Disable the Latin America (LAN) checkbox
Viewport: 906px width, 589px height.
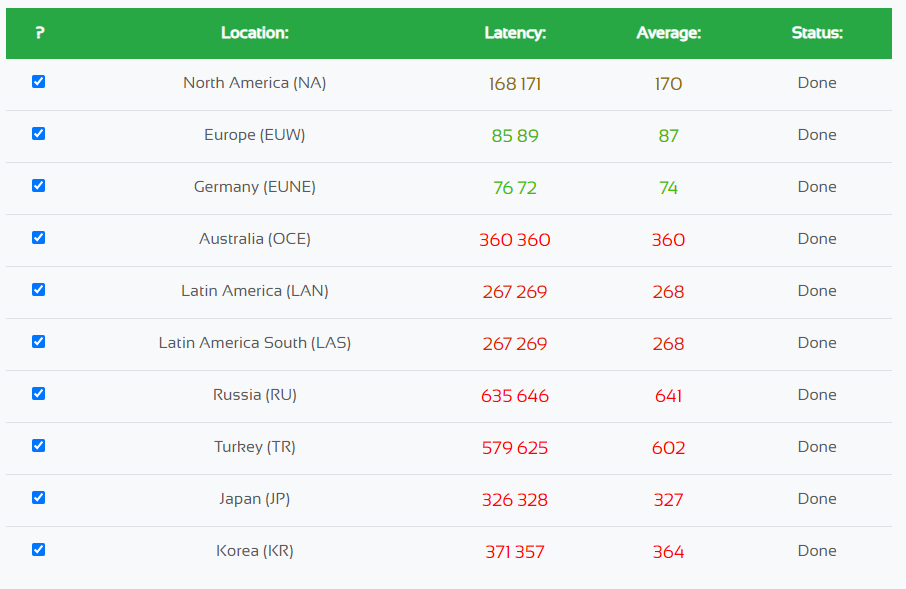point(39,290)
